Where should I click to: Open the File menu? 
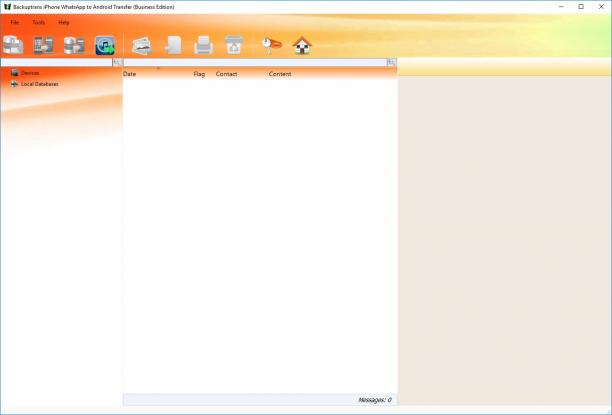[x=14, y=23]
